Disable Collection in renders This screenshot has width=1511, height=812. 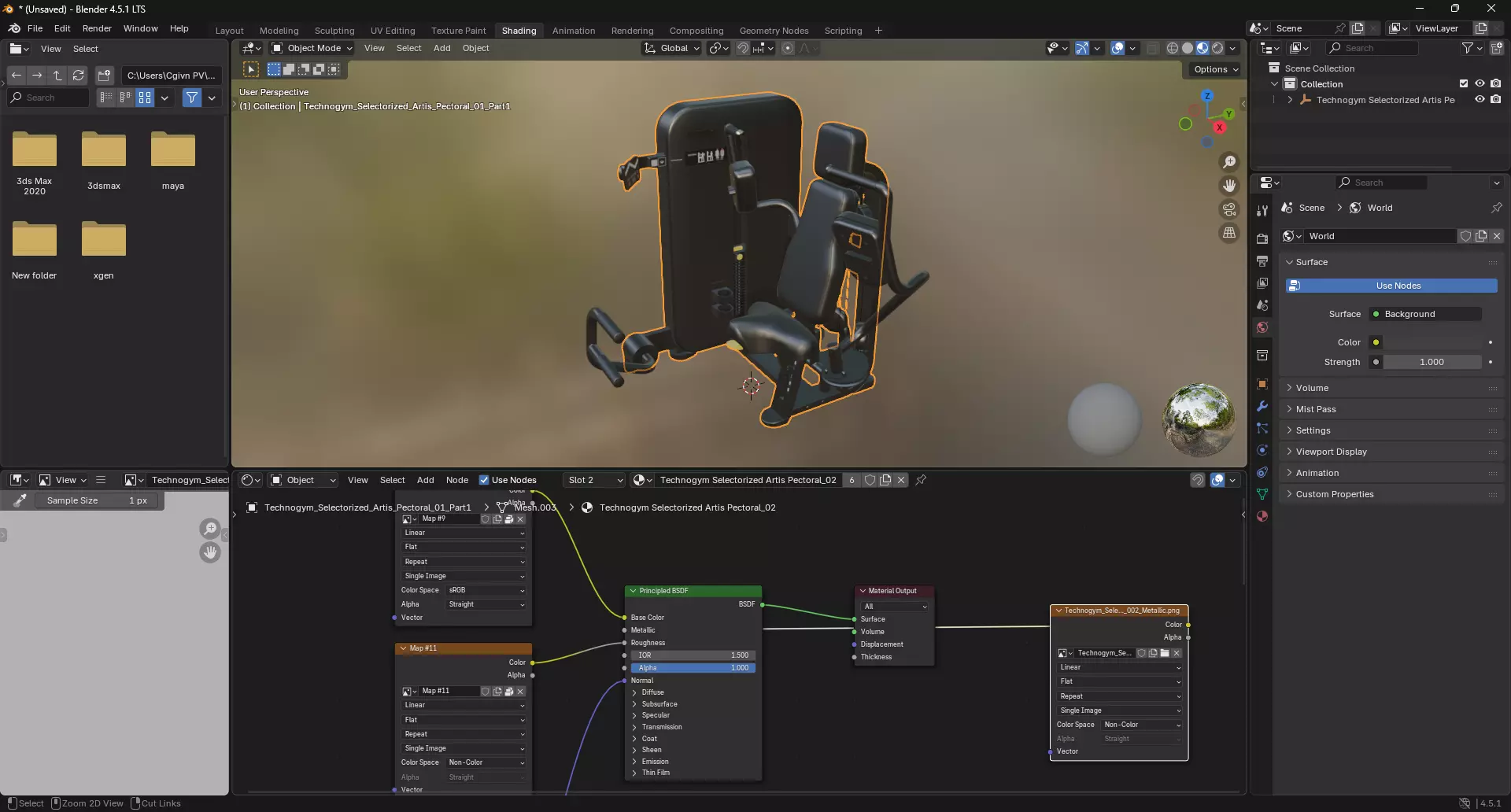(1496, 84)
